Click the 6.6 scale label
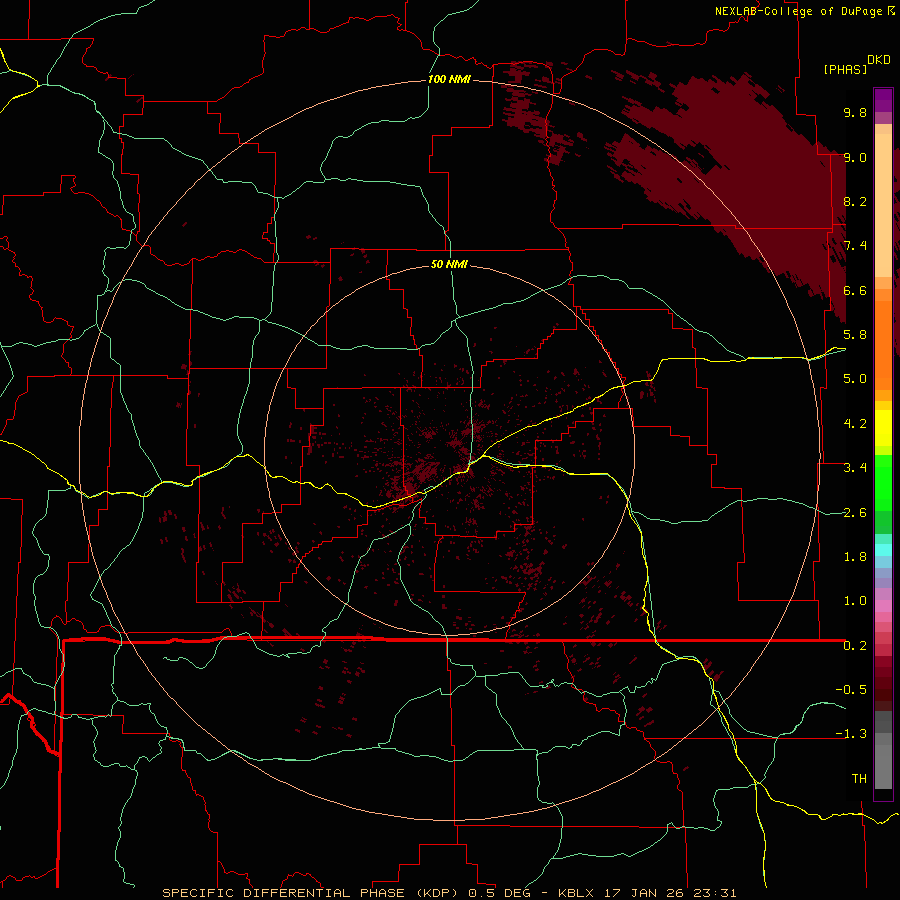Image resolution: width=900 pixels, height=900 pixels. pyautogui.click(x=855, y=290)
